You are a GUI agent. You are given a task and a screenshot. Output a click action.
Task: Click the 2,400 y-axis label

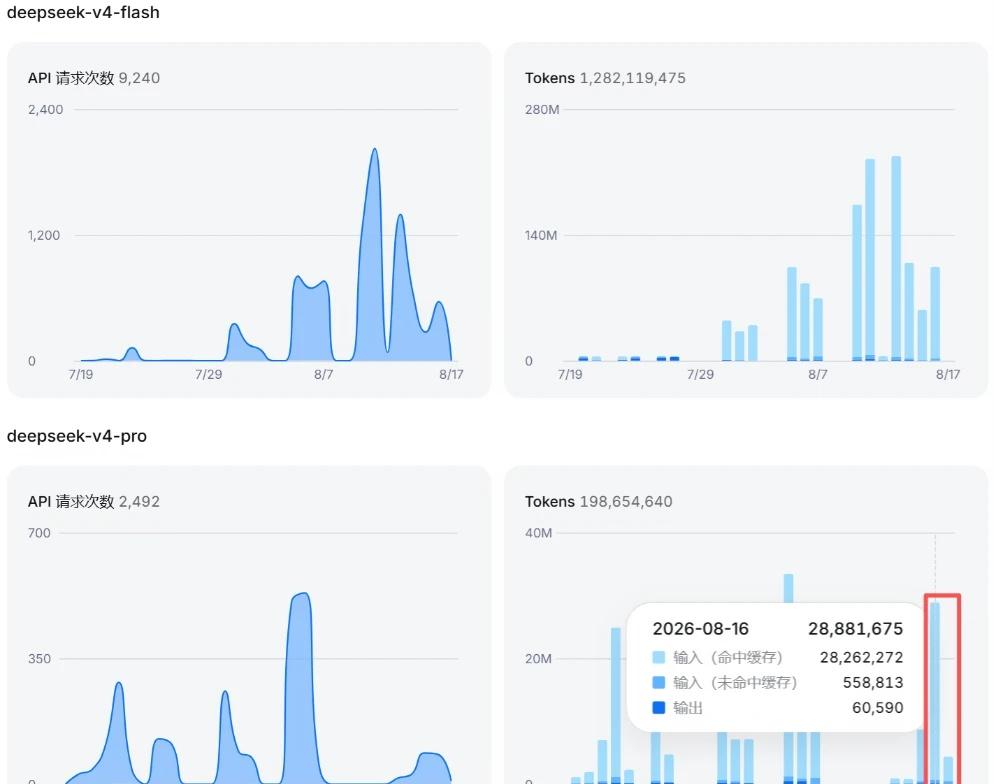pos(46,110)
